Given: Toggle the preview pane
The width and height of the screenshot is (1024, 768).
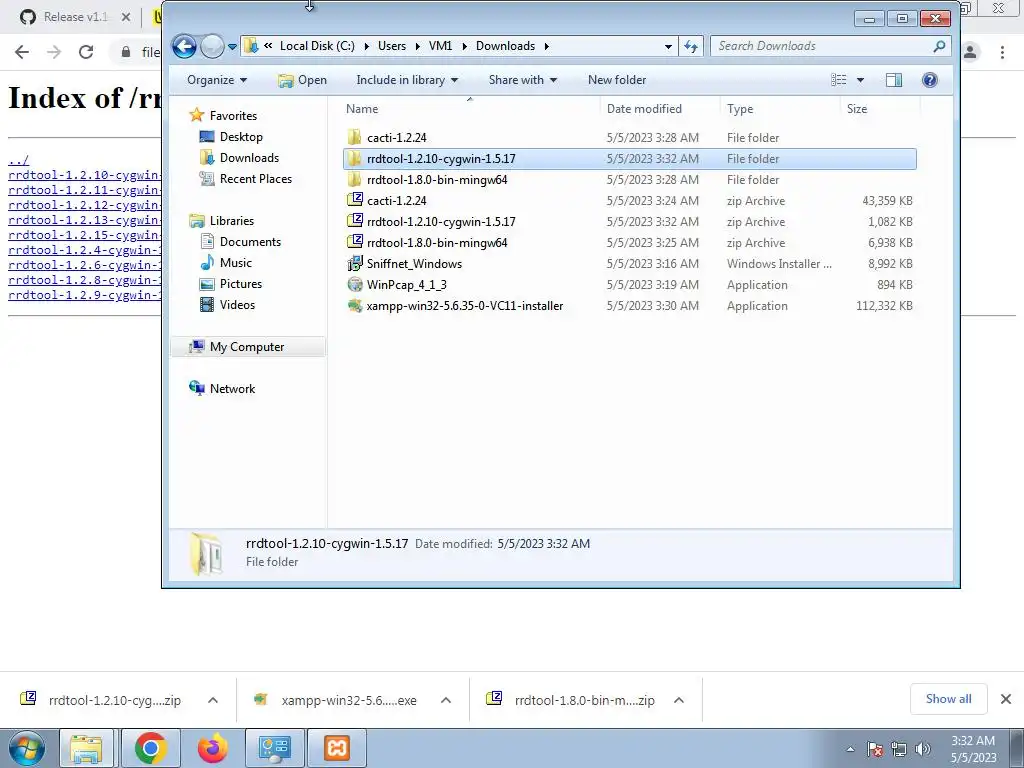Looking at the screenshot, I should (894, 80).
